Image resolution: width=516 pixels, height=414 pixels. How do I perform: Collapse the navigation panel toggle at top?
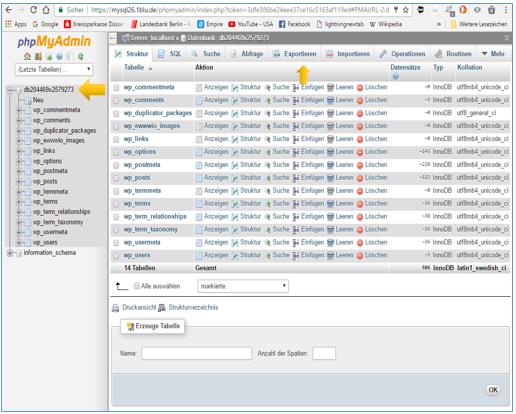[x=113, y=39]
